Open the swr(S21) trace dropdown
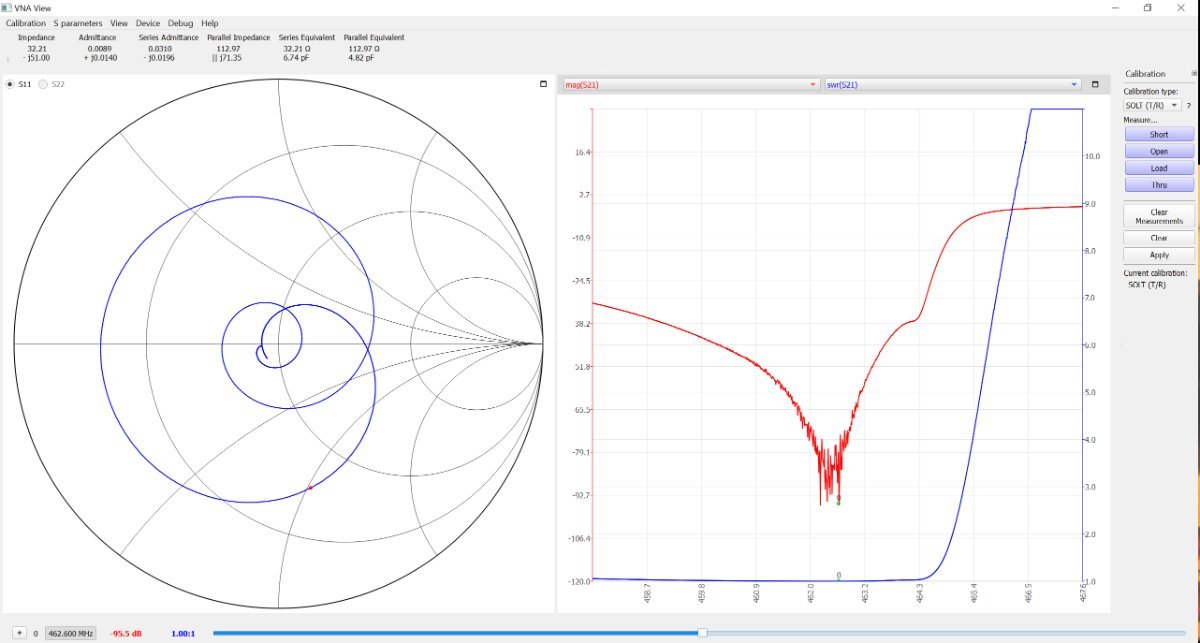Viewport: 1200px width, 643px height. [952, 85]
